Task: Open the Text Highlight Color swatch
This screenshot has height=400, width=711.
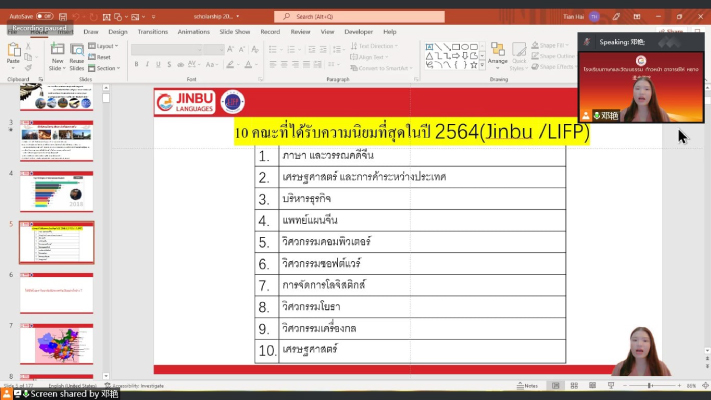Action: coord(230,65)
